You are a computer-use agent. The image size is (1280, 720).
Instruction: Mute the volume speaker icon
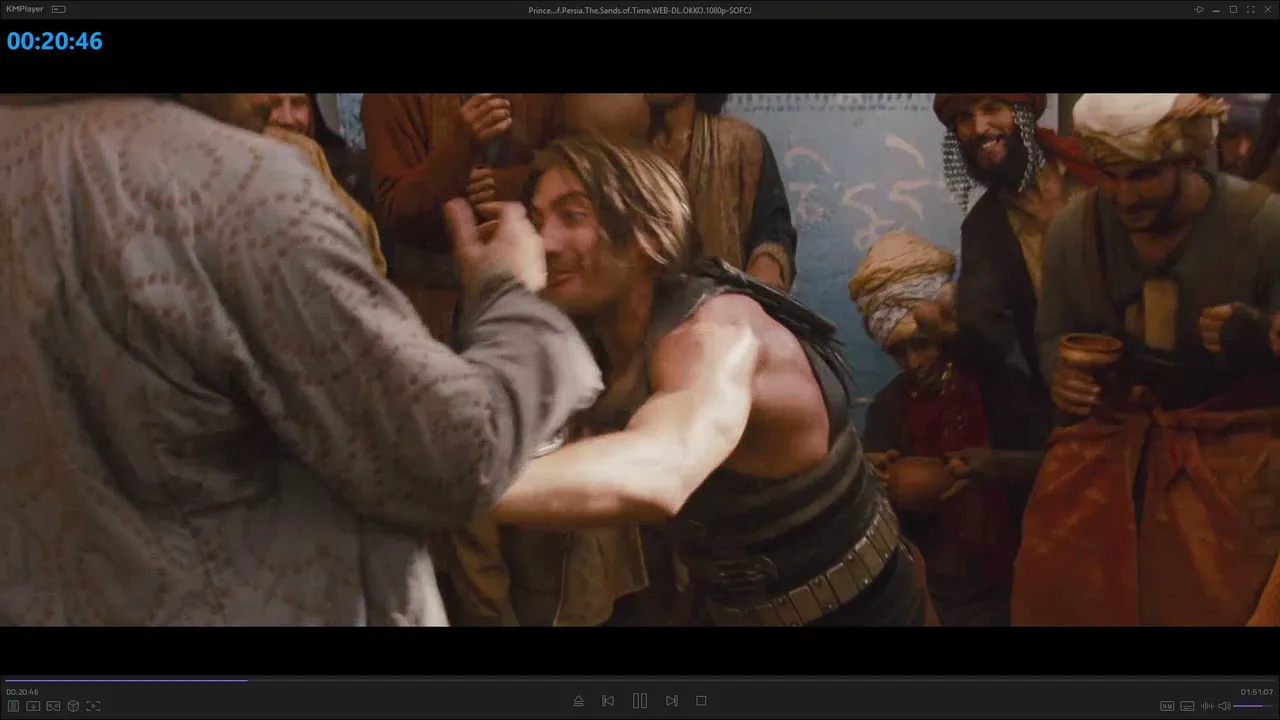1224,706
